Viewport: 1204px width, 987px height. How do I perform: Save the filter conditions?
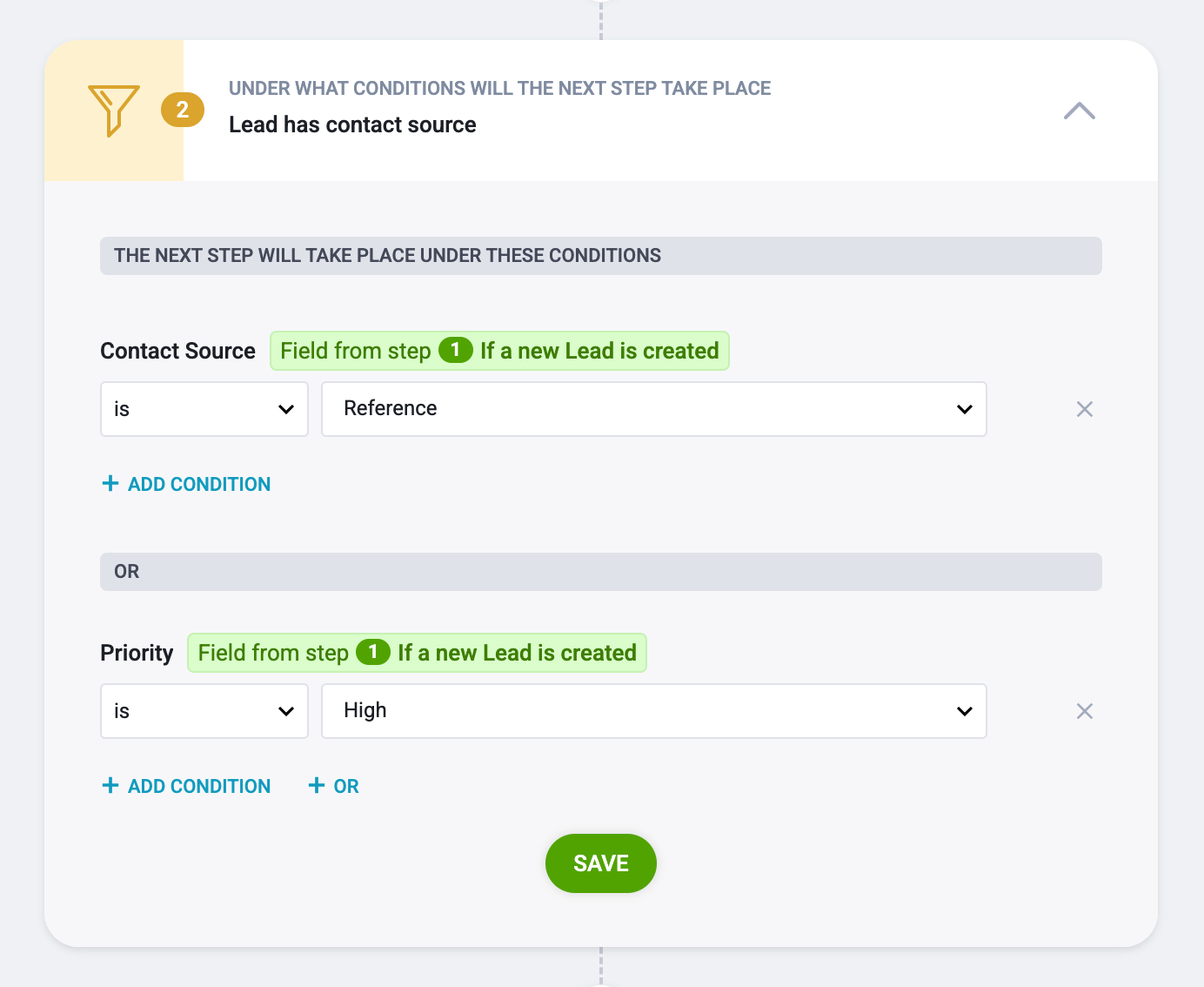pyautogui.click(x=601, y=863)
